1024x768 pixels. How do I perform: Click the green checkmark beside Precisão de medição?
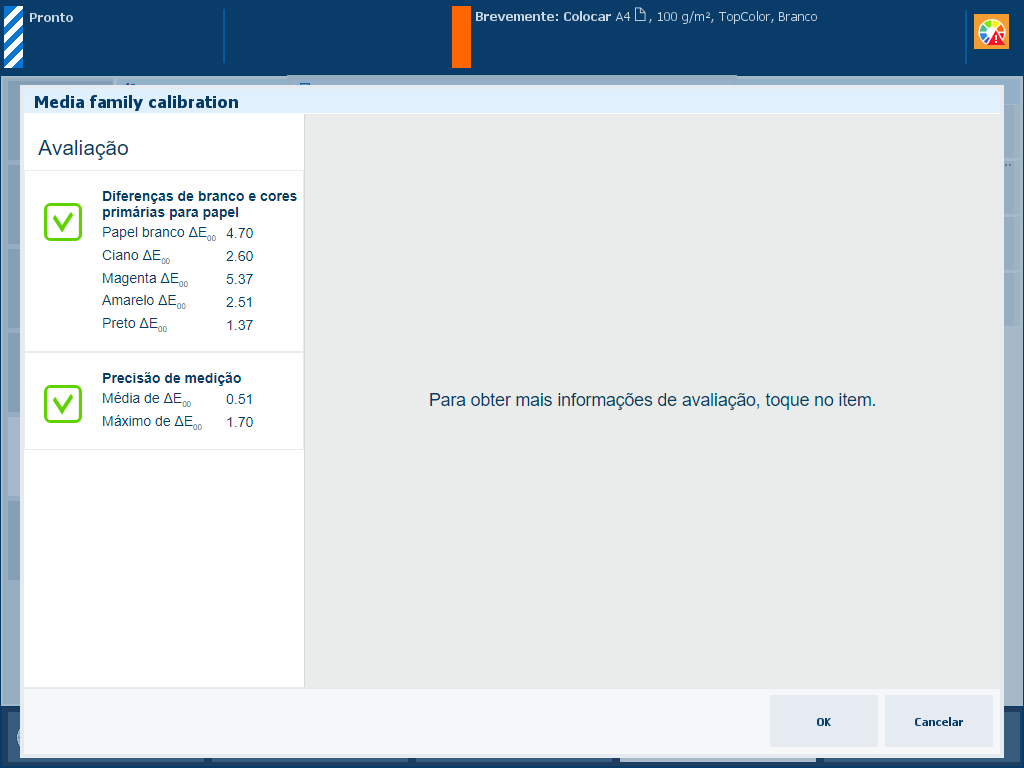point(63,403)
